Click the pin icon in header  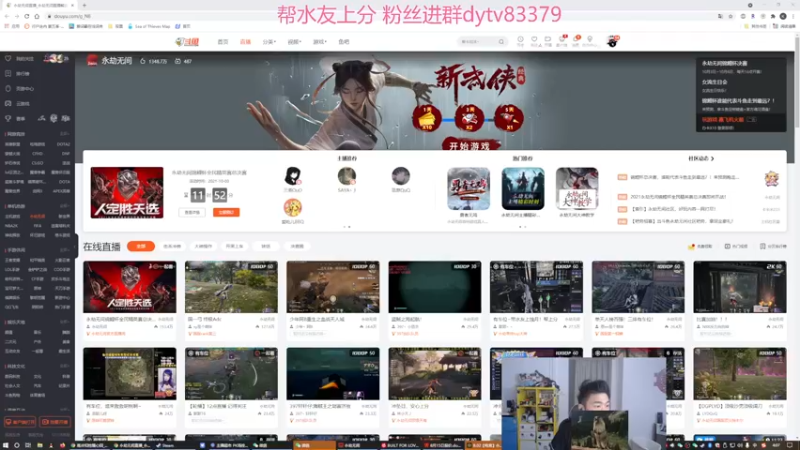pyautogui.click(x=590, y=41)
